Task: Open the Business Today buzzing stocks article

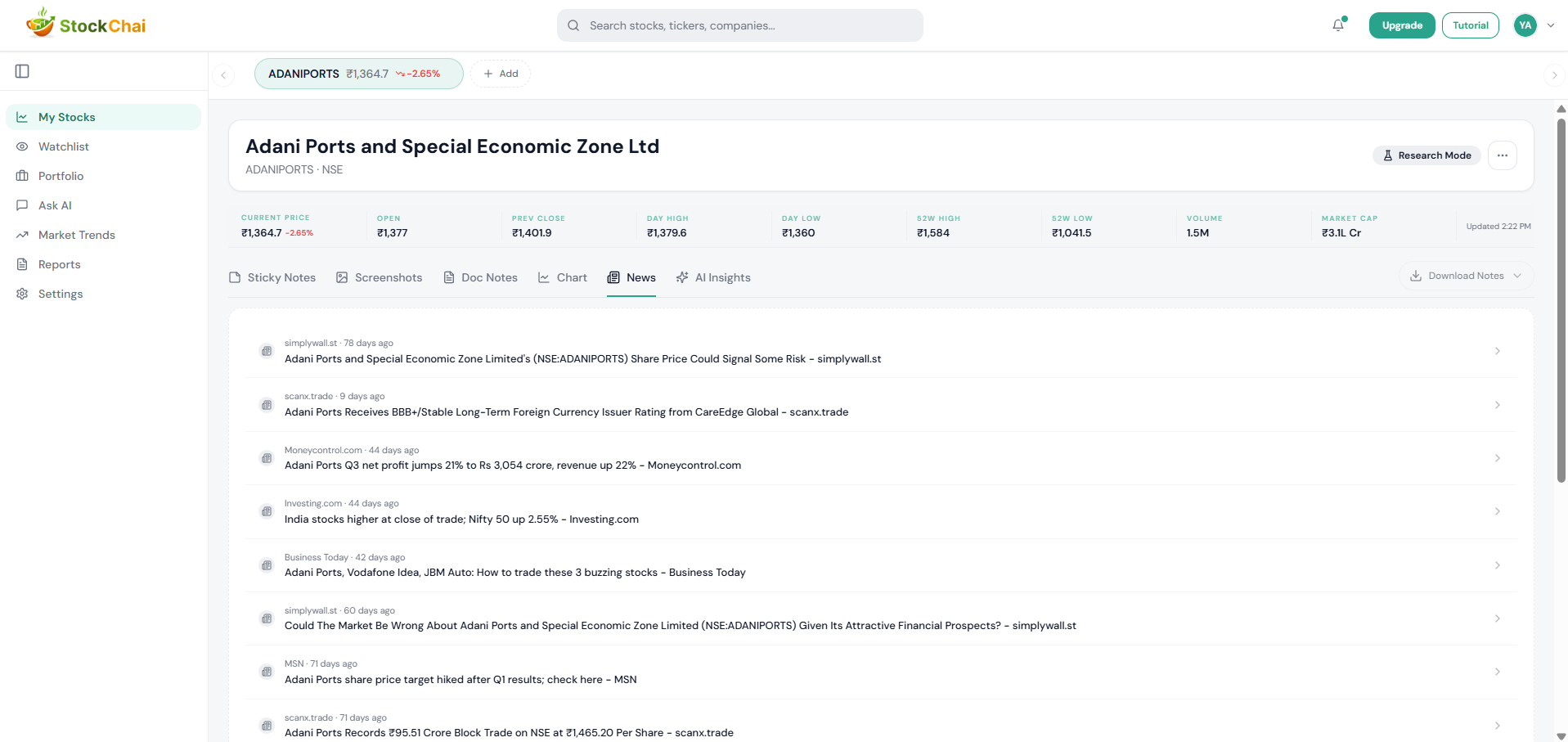Action: (881, 565)
